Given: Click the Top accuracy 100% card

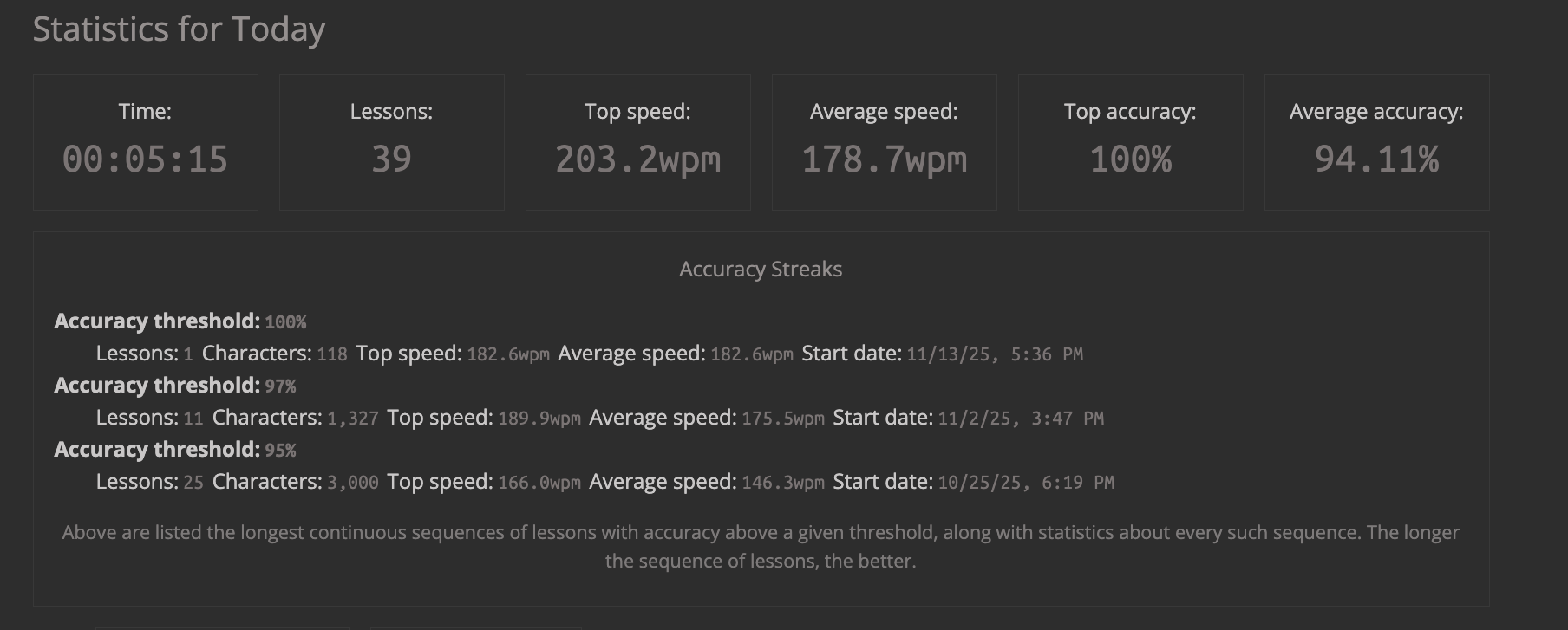Looking at the screenshot, I should point(1131,142).
